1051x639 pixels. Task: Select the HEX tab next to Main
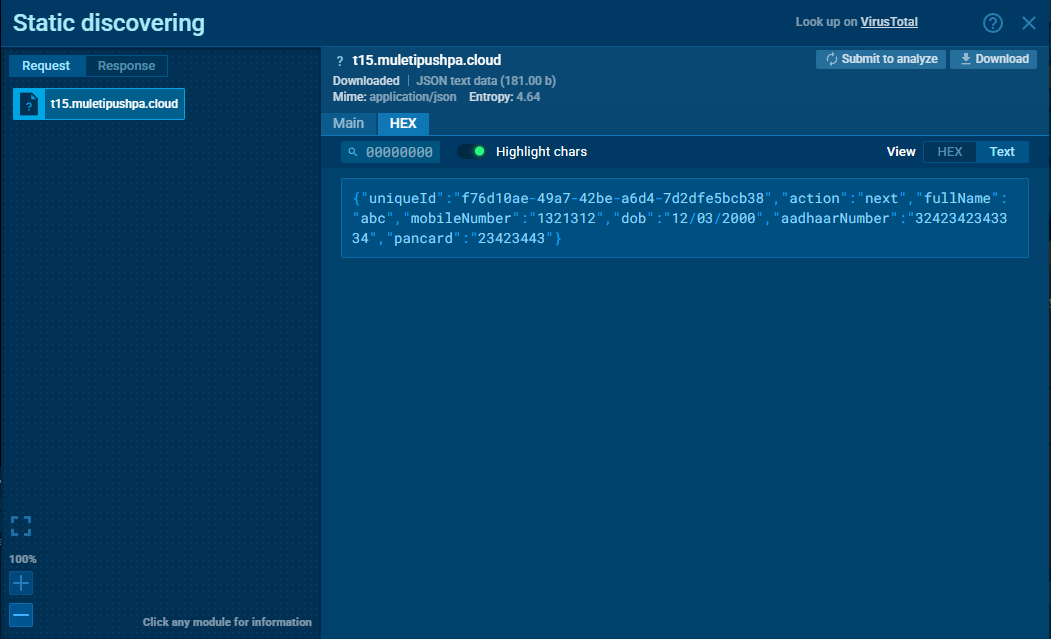coord(403,123)
